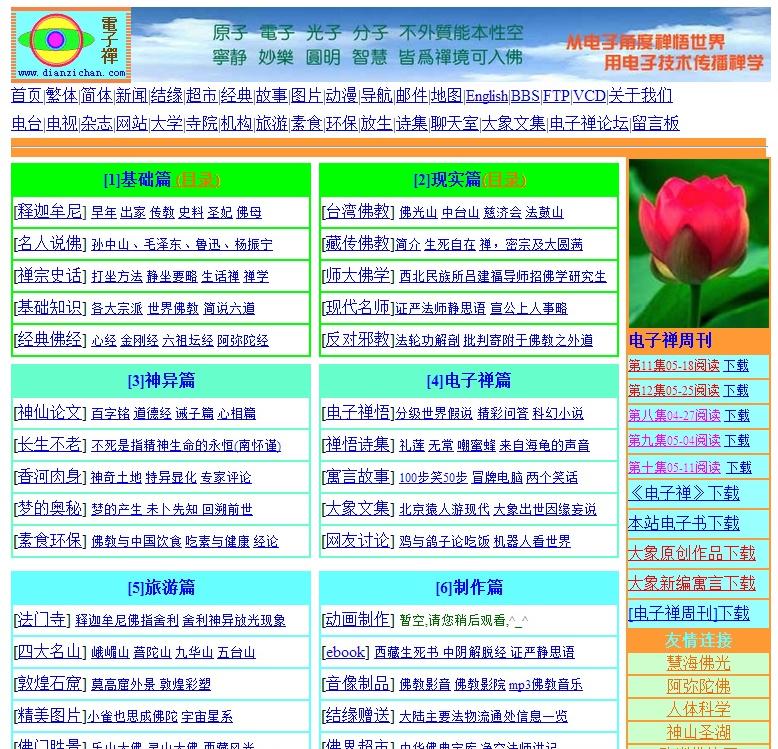Open the ebook category link

(x=345, y=652)
